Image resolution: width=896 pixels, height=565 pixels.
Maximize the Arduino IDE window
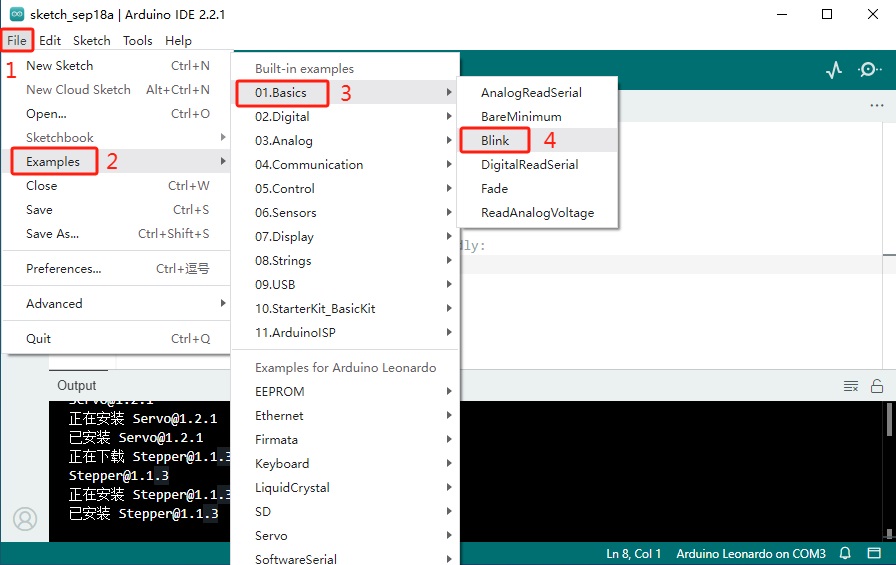[827, 14]
